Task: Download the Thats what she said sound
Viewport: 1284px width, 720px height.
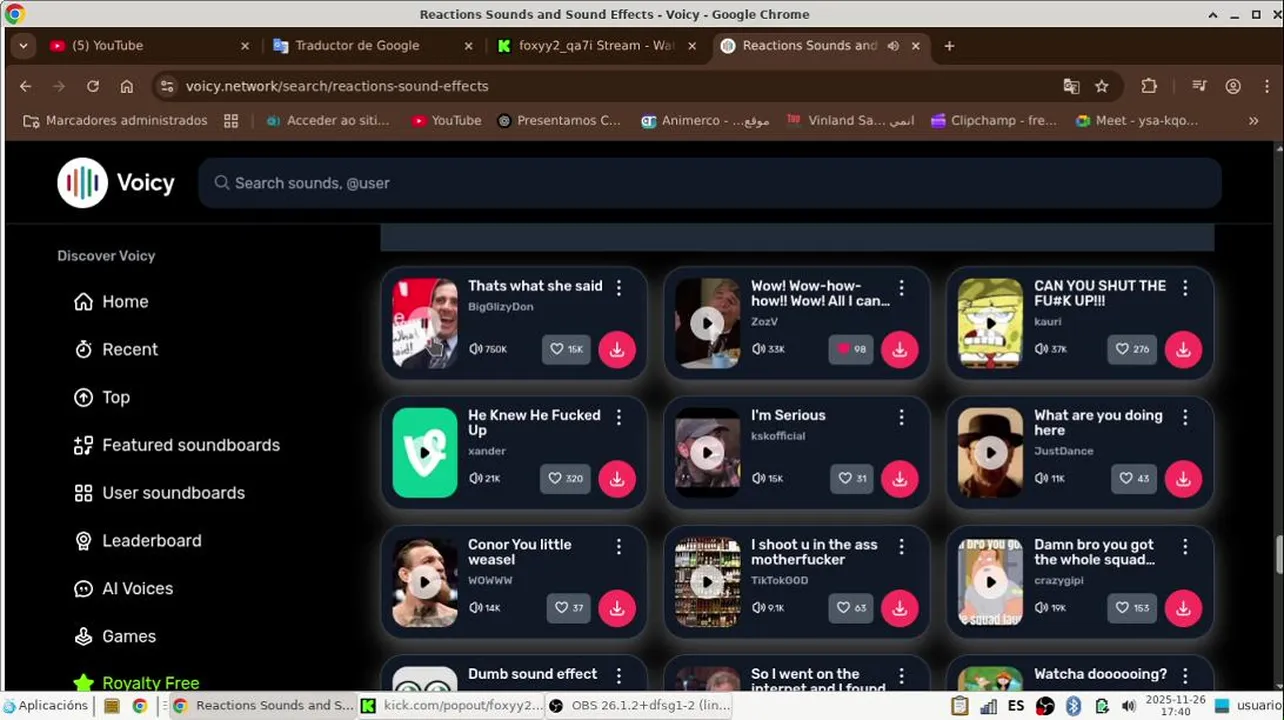Action: [617, 349]
